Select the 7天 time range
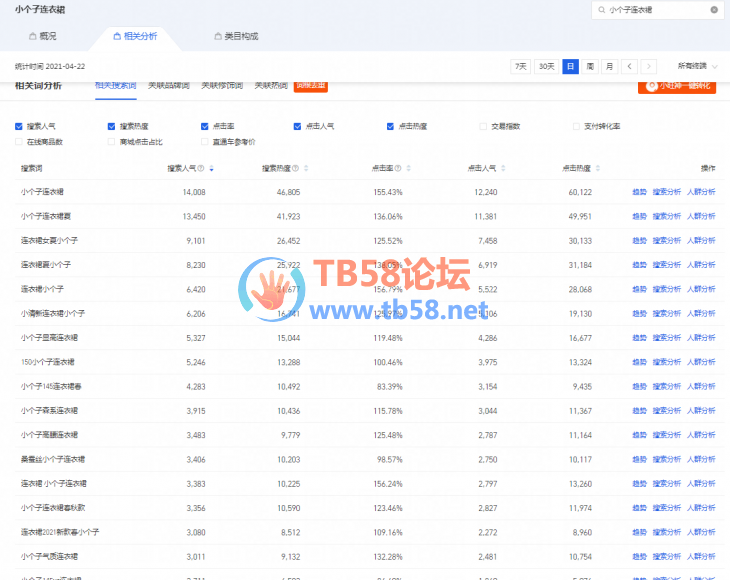 click(520, 67)
